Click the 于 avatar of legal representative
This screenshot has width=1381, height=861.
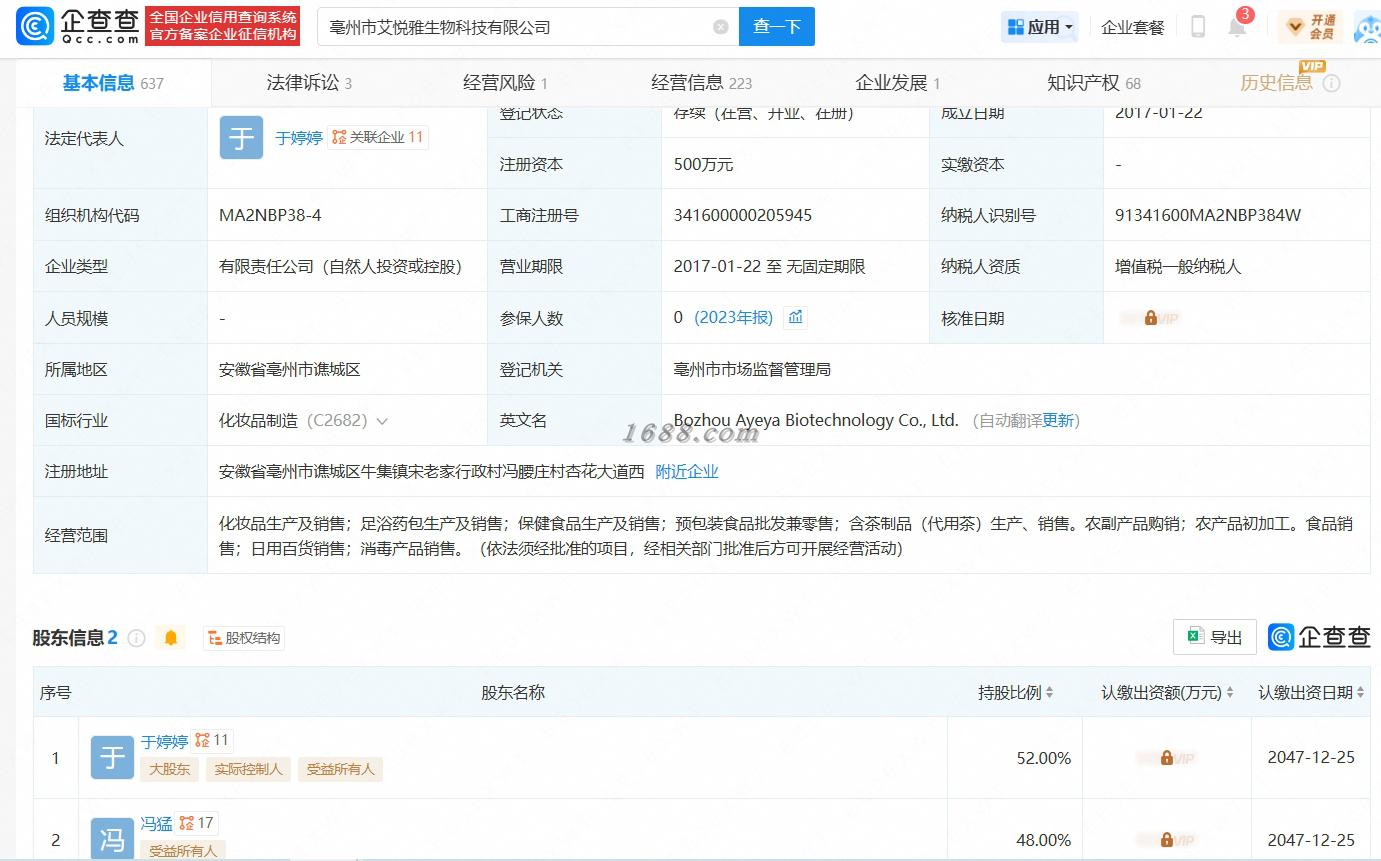pos(241,138)
